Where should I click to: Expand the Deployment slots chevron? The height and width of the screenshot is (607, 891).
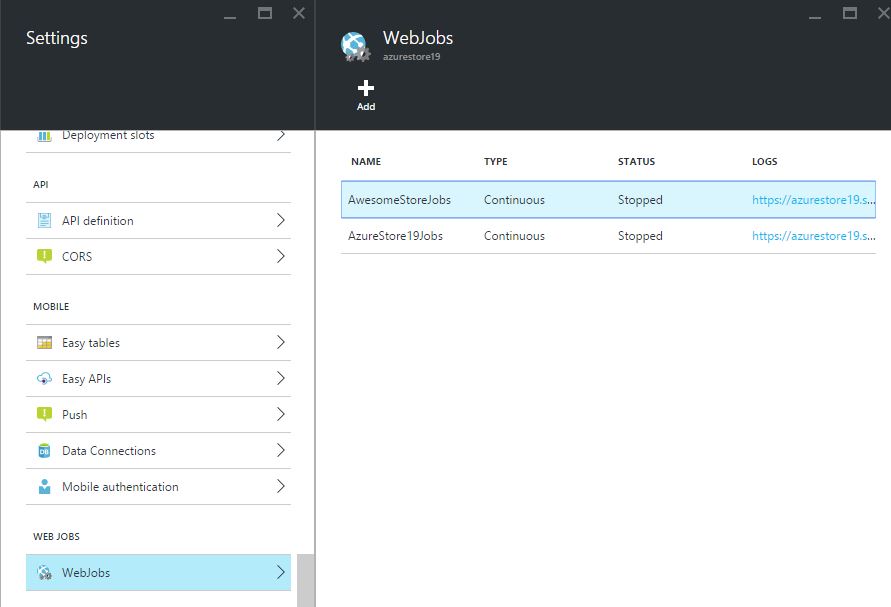click(281, 135)
